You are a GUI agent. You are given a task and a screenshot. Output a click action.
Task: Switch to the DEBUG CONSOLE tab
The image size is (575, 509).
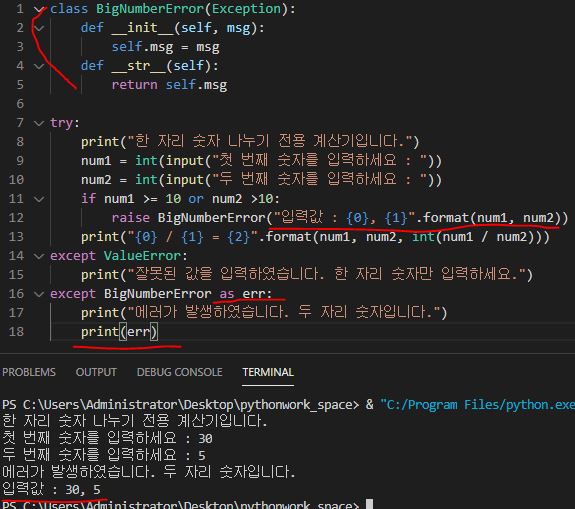(x=179, y=372)
